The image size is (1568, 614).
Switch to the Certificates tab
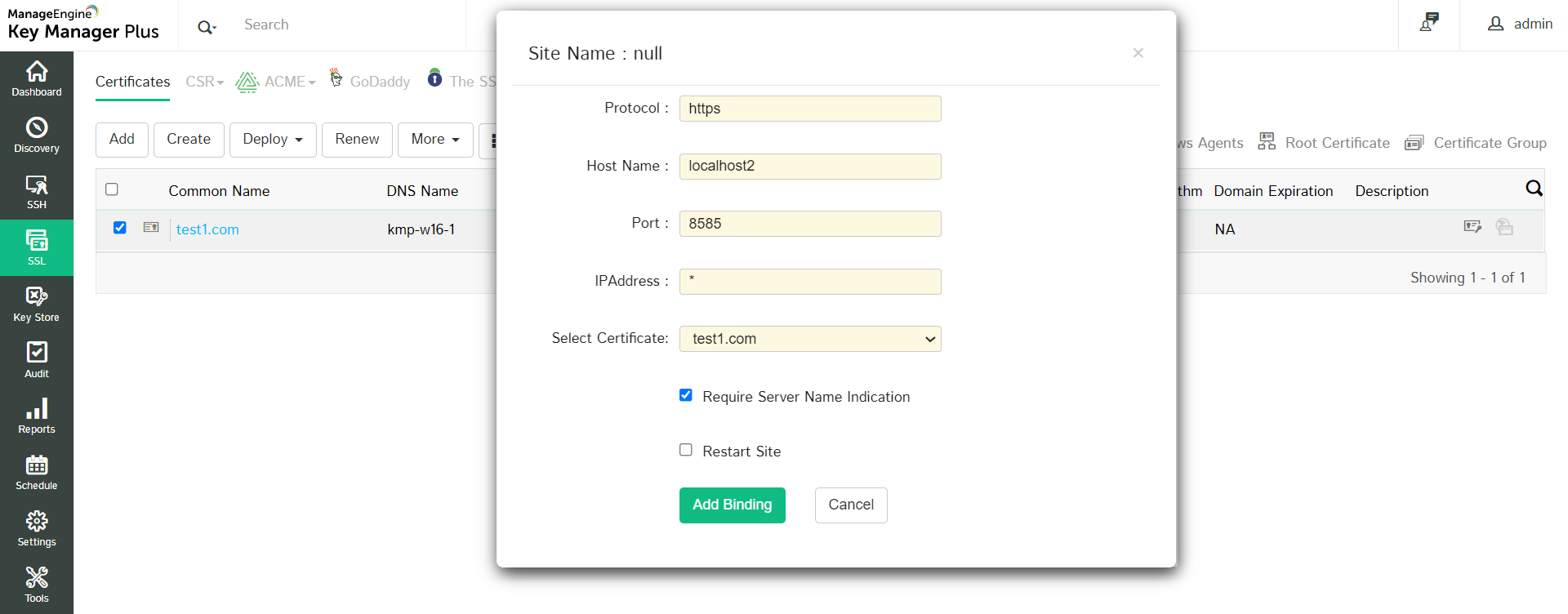tap(132, 82)
